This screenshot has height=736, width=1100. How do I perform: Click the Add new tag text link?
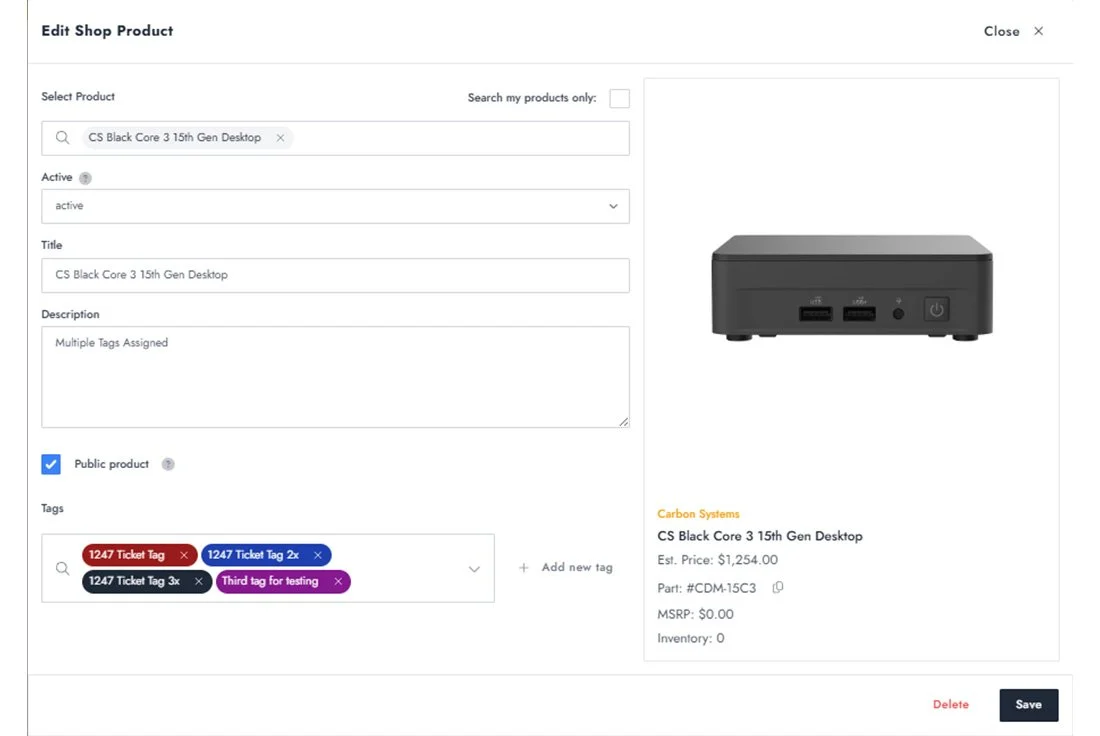[x=577, y=567]
